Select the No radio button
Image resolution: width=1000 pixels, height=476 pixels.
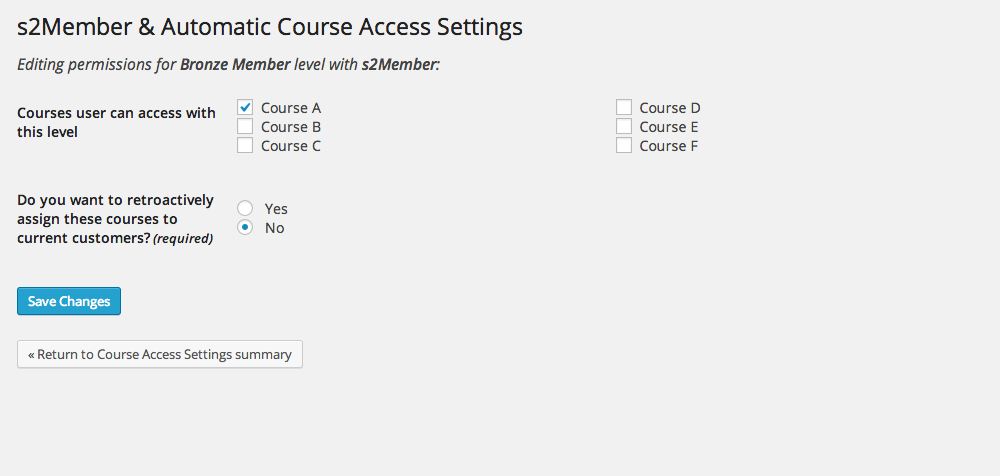click(x=245, y=227)
